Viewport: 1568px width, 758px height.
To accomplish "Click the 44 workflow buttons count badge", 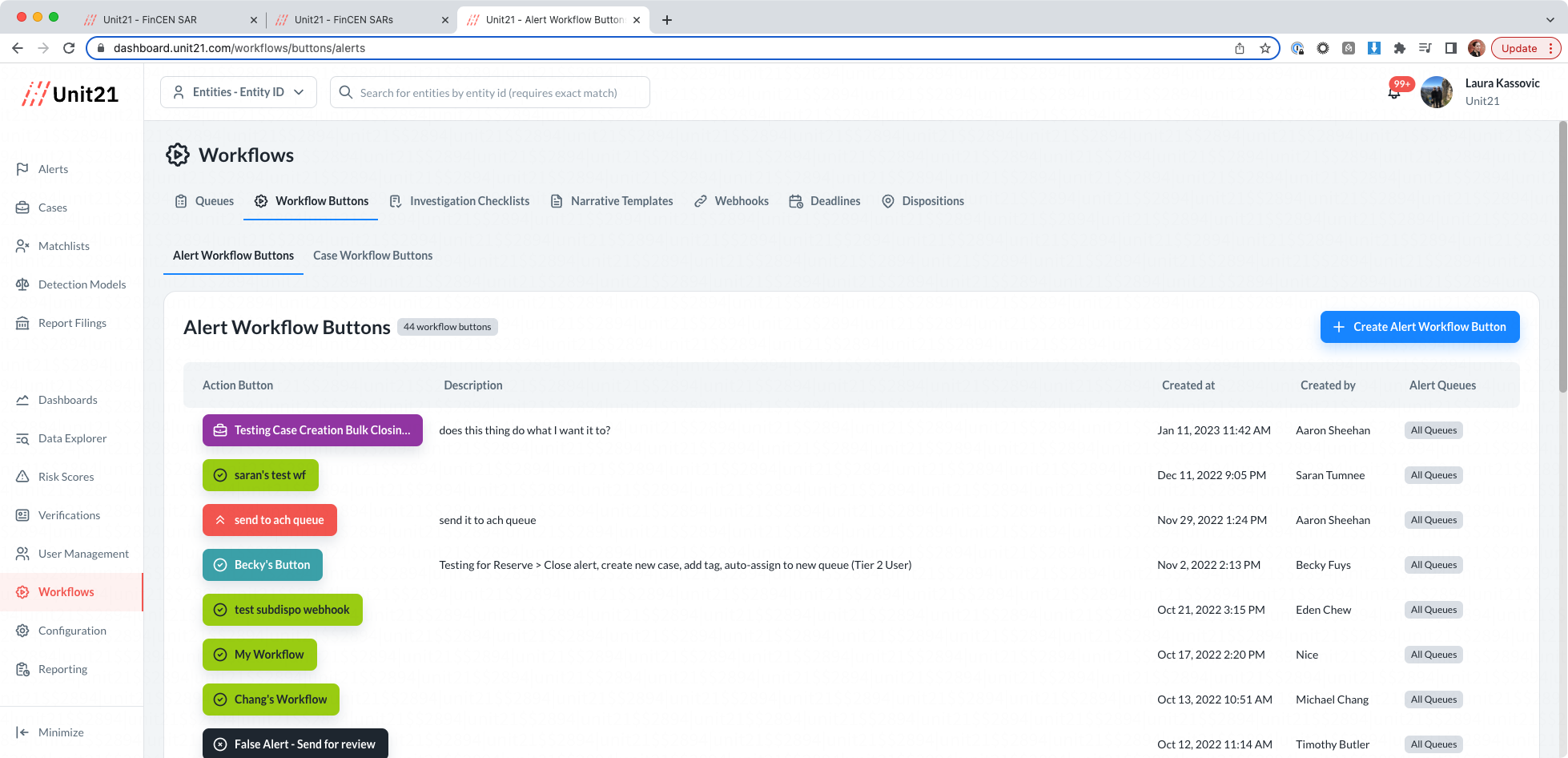I will pos(448,327).
